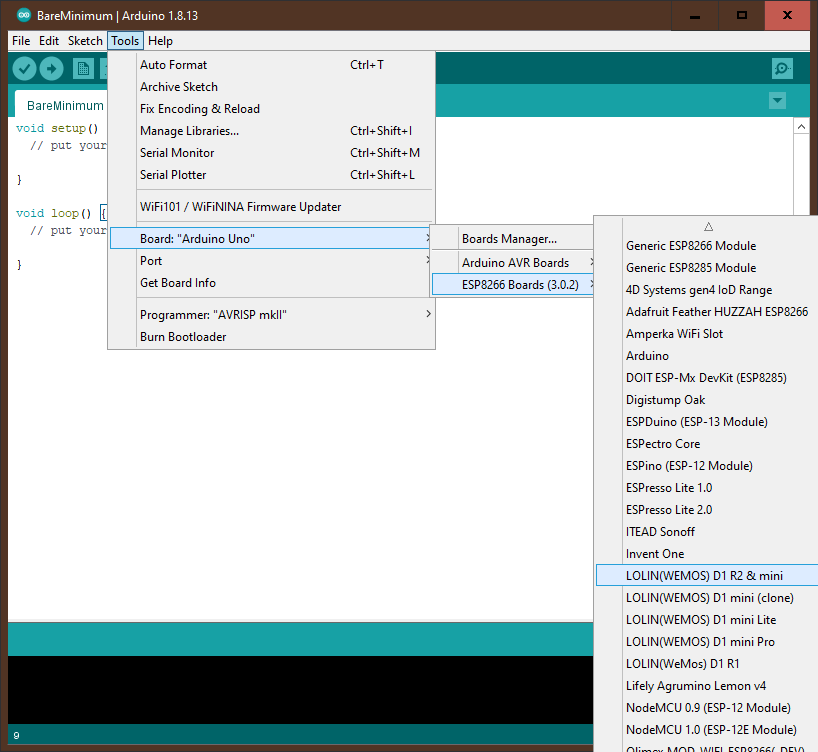Select NodeMCU 1.0 (ESP-12E Module)

(707, 730)
